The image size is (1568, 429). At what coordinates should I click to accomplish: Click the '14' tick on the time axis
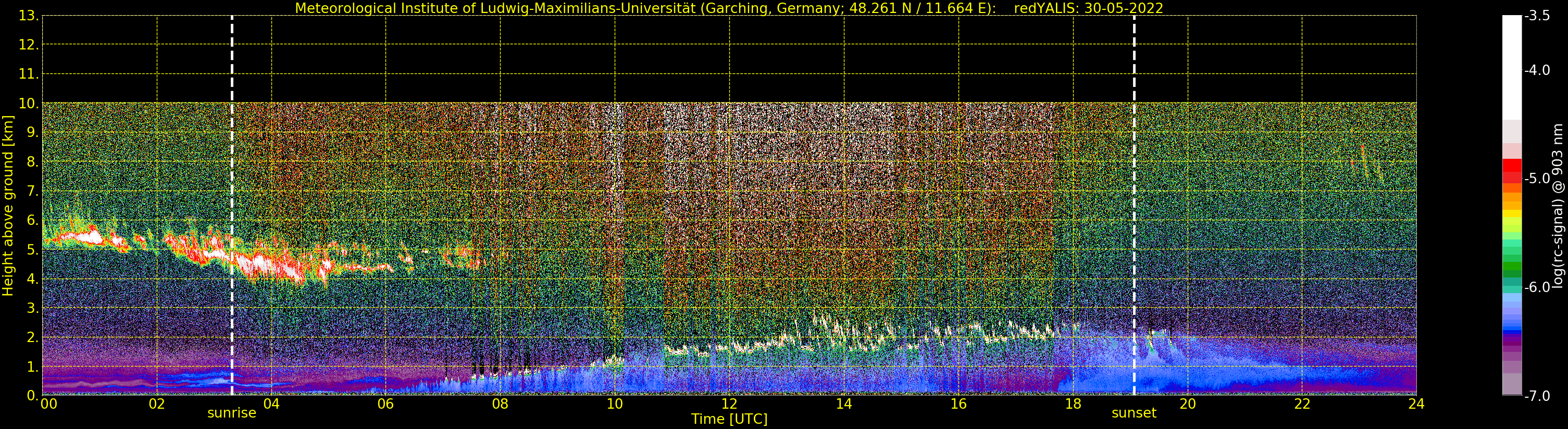pyautogui.click(x=844, y=404)
